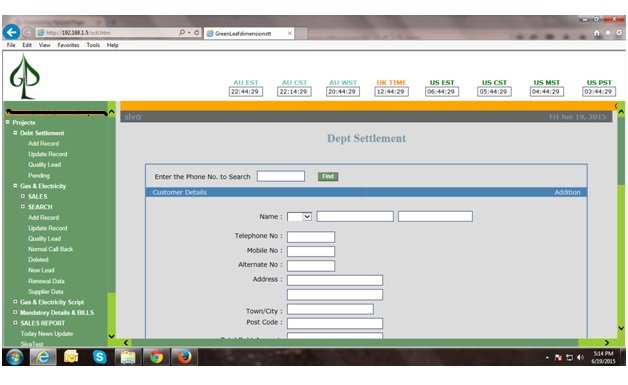This screenshot has width=628, height=385.
Task: Go back with the browser back arrow
Action: [x=11, y=32]
